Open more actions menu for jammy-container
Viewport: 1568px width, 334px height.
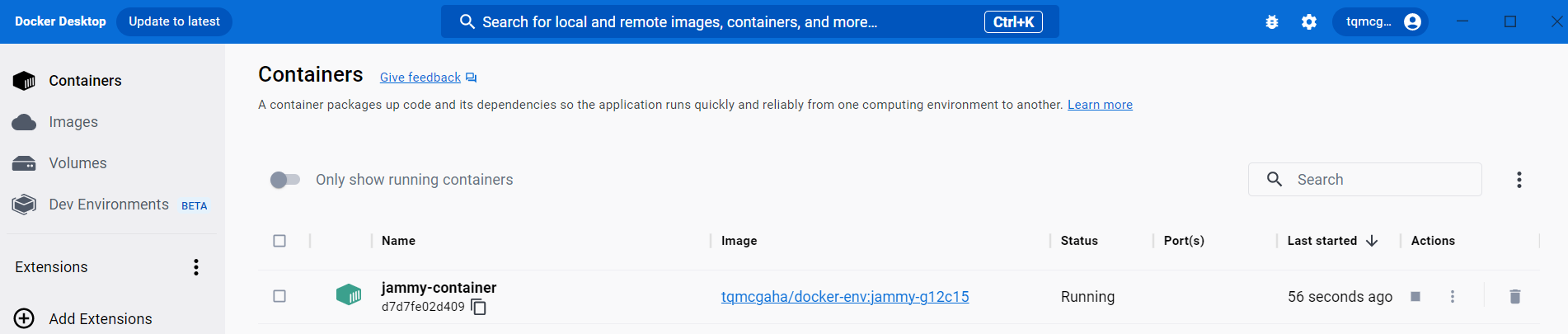coord(1453,296)
